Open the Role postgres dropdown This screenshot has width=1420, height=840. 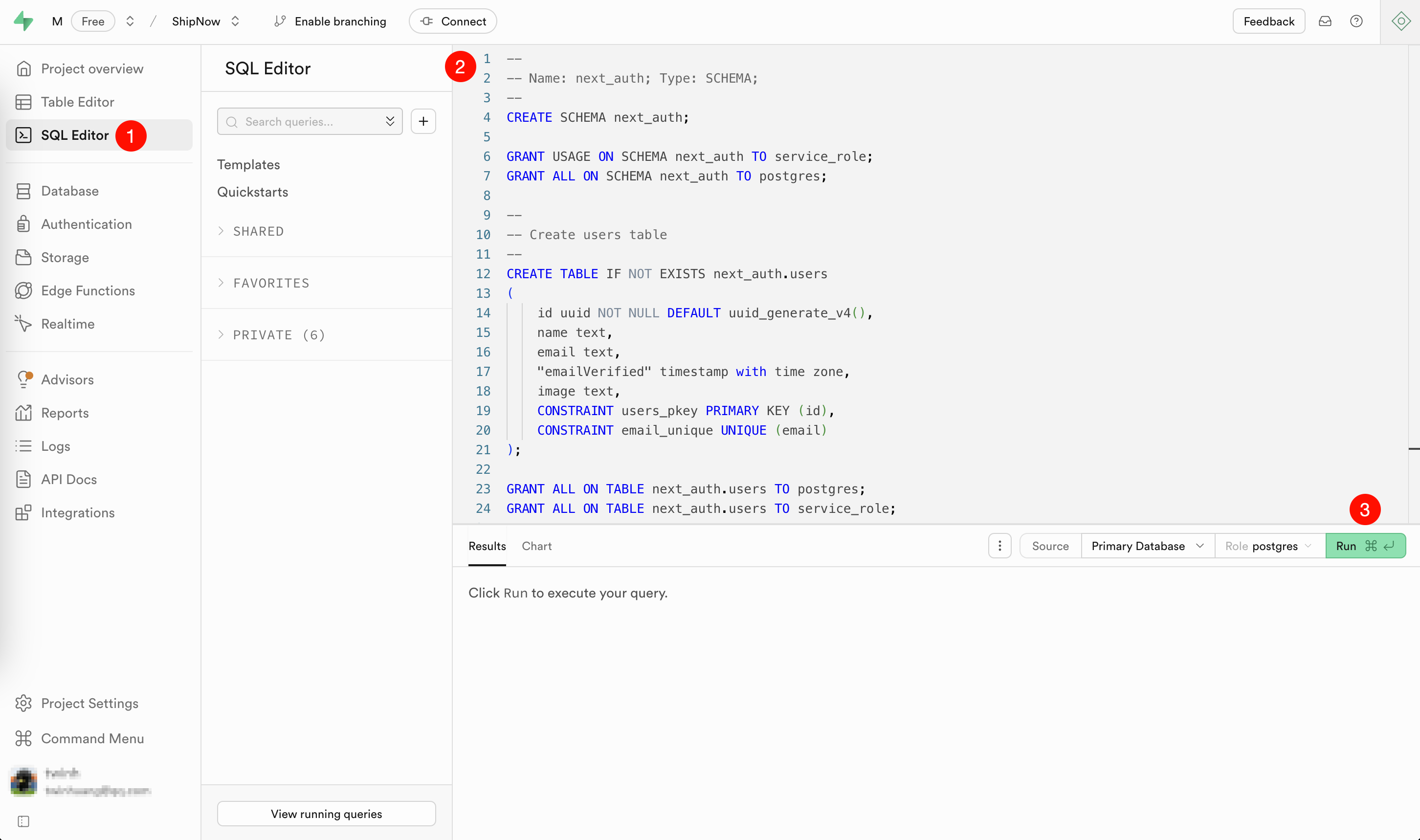tap(1268, 546)
